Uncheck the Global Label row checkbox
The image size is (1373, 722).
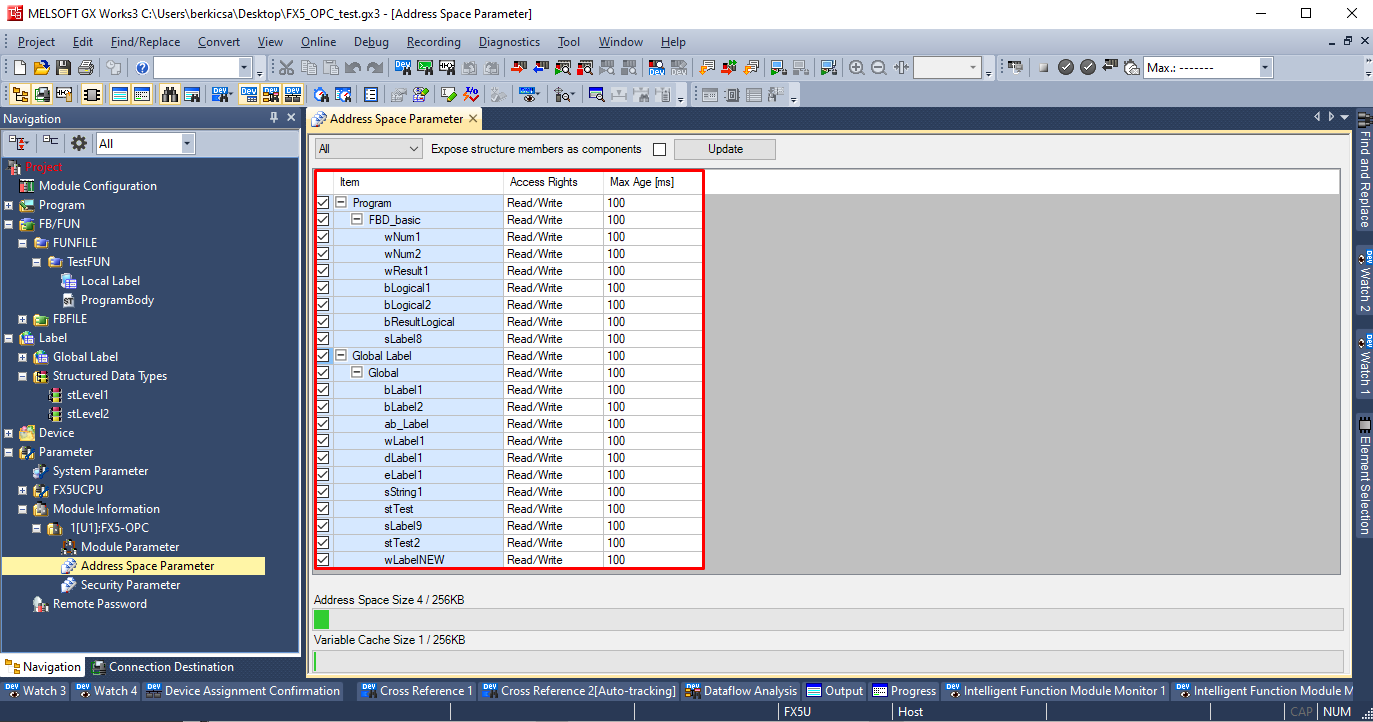(323, 356)
